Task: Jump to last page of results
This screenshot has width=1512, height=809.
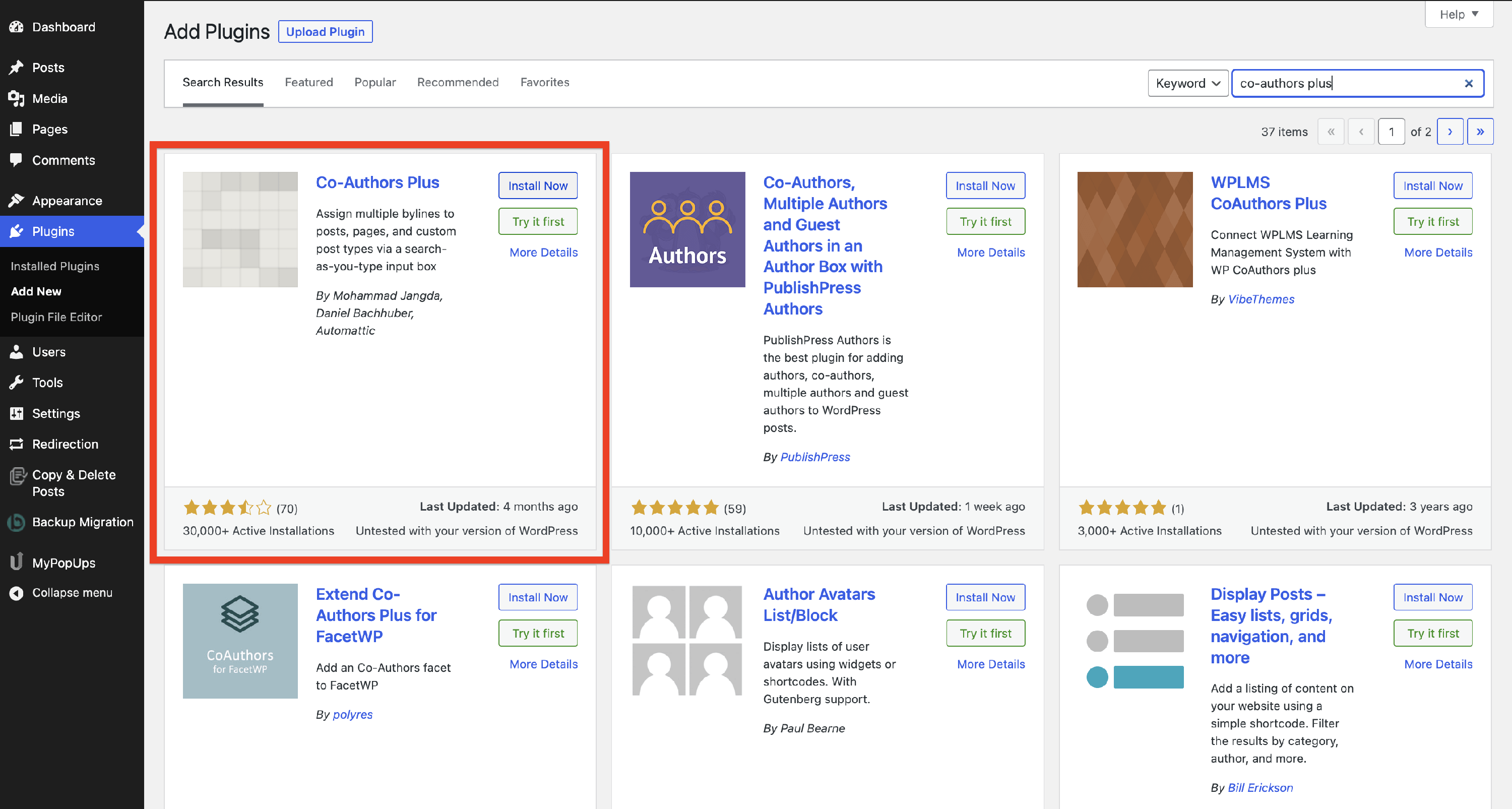Action: coord(1480,132)
